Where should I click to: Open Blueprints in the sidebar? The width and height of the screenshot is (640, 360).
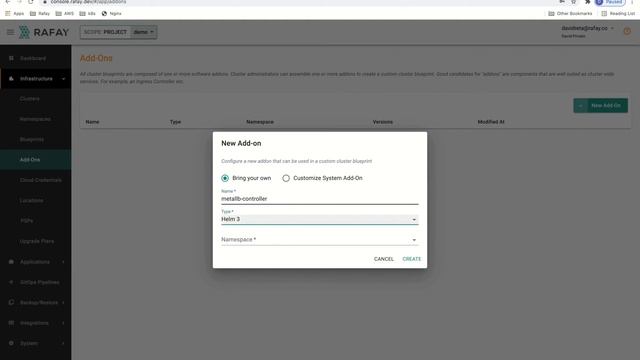click(x=31, y=140)
